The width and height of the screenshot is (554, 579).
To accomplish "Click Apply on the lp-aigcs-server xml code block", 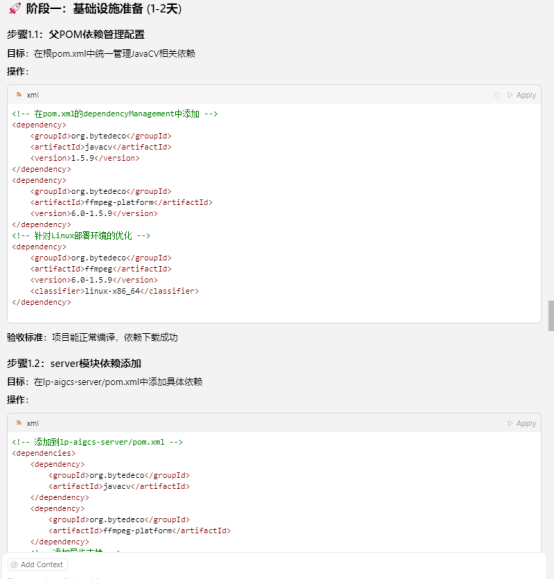I will click(x=522, y=423).
